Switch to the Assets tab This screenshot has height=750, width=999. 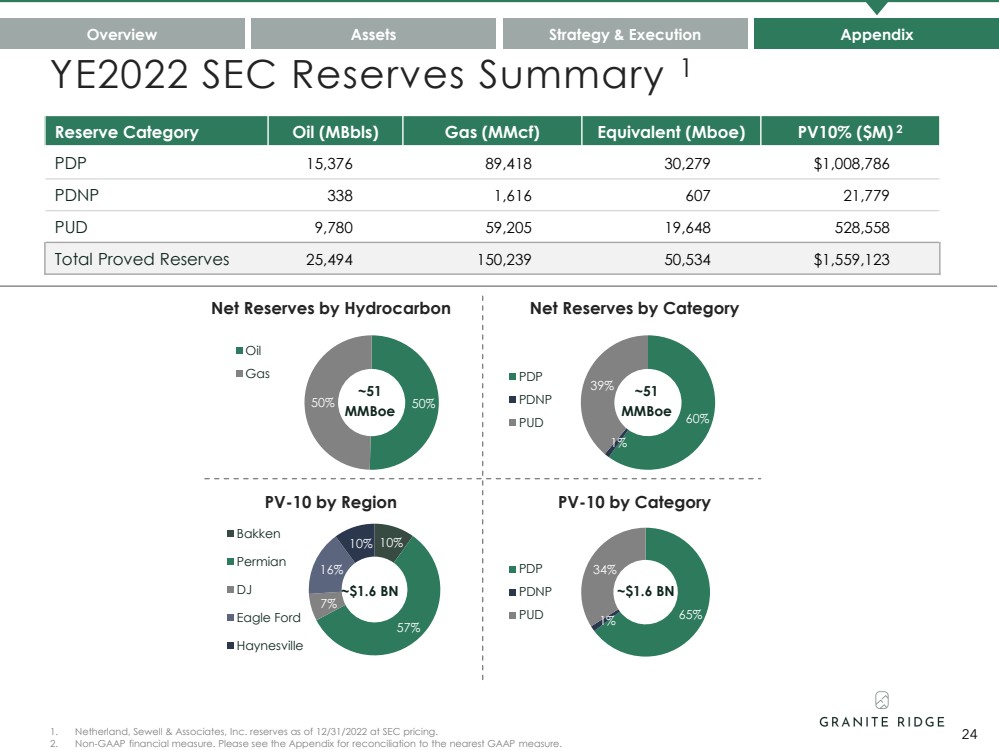pyautogui.click(x=373, y=34)
